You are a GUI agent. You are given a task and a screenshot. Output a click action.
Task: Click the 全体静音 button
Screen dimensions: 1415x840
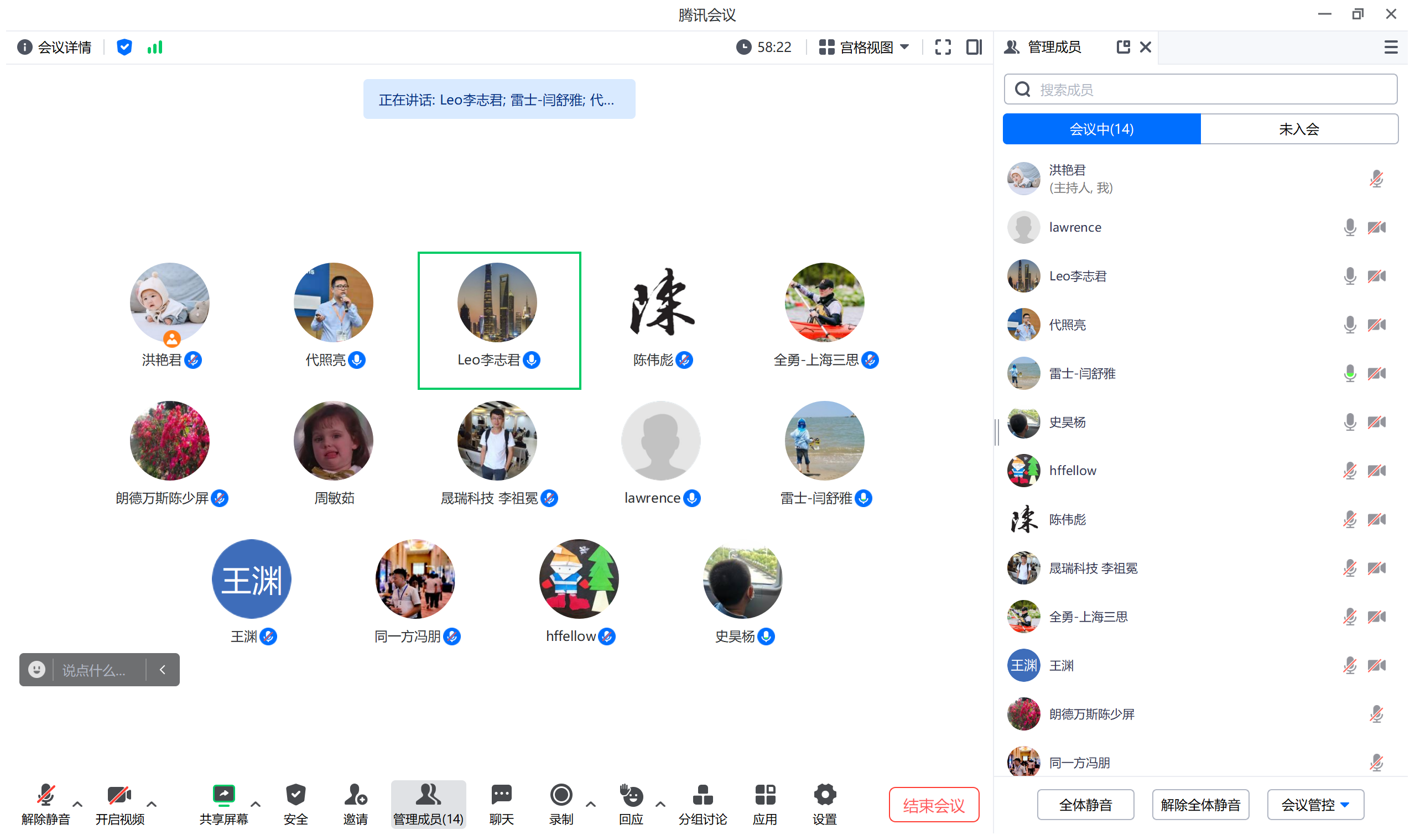click(x=1085, y=805)
